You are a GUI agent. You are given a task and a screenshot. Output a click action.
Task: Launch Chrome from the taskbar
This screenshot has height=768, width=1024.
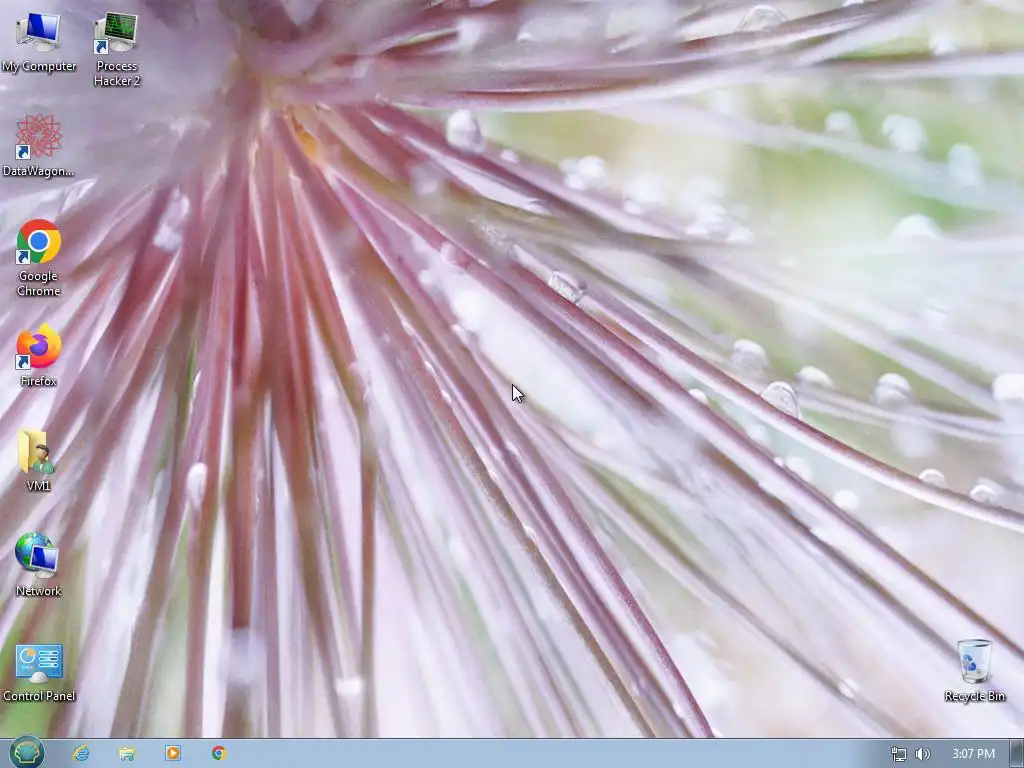click(x=219, y=754)
